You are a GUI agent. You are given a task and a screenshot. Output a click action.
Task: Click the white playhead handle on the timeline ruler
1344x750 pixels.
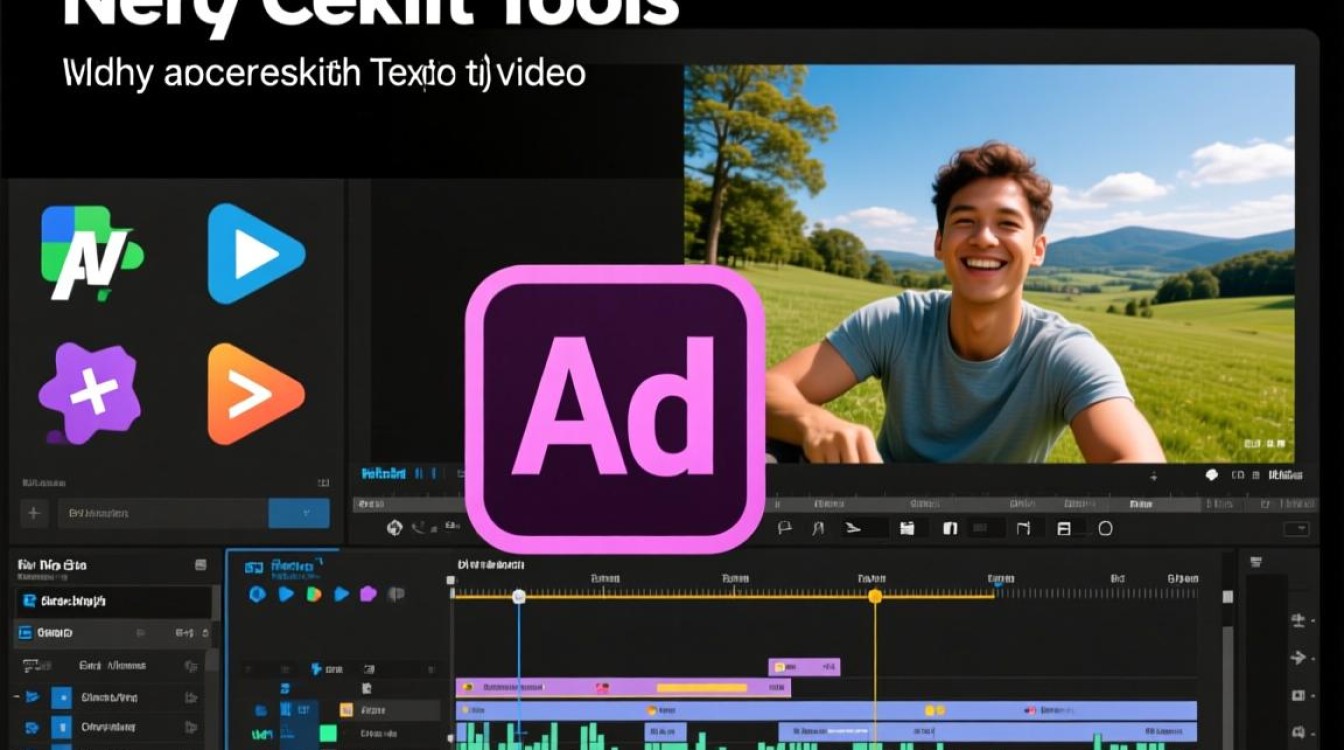pos(518,596)
